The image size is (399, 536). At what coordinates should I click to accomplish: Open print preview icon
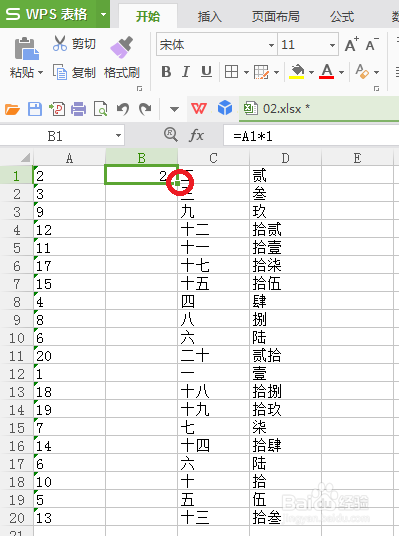point(101,109)
